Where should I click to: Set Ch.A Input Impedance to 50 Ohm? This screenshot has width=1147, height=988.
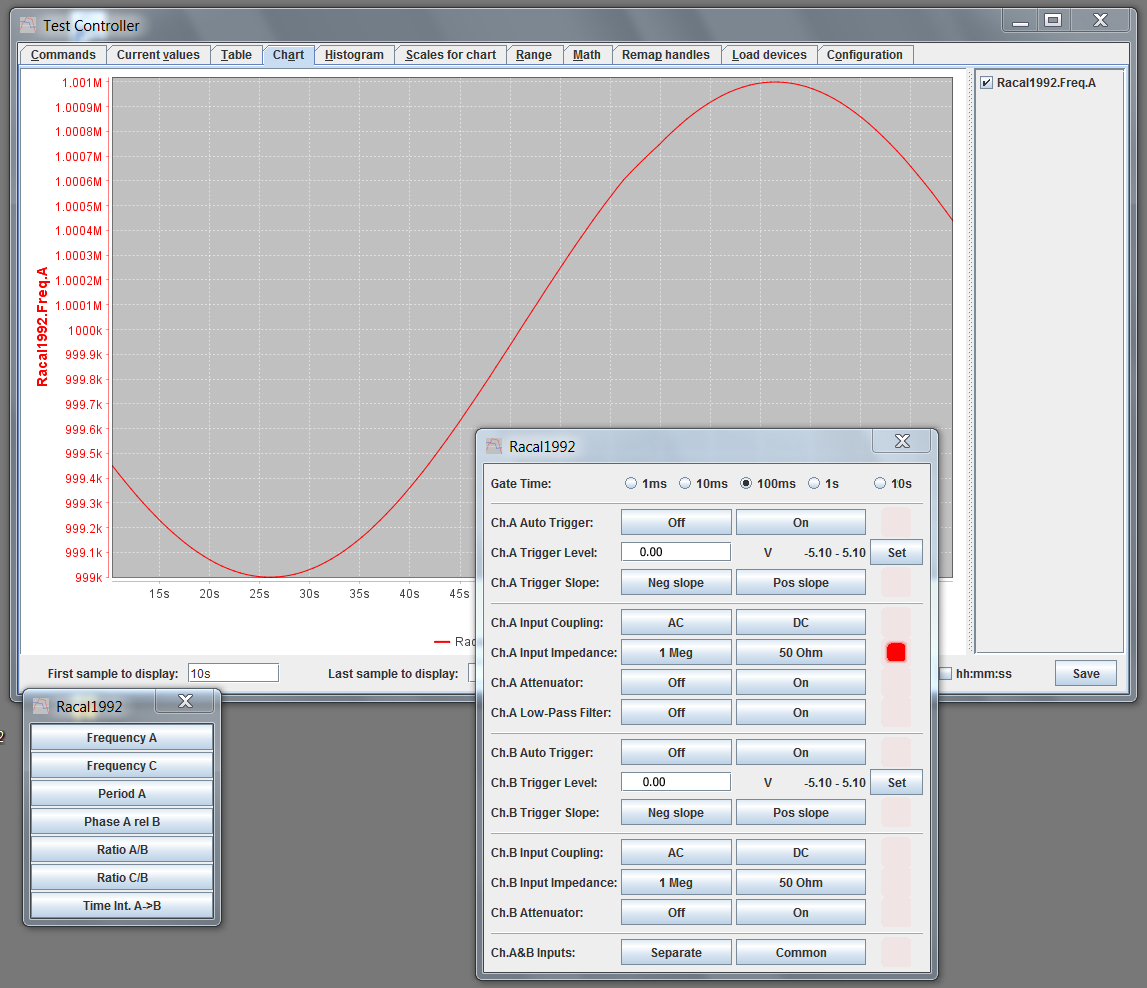800,652
